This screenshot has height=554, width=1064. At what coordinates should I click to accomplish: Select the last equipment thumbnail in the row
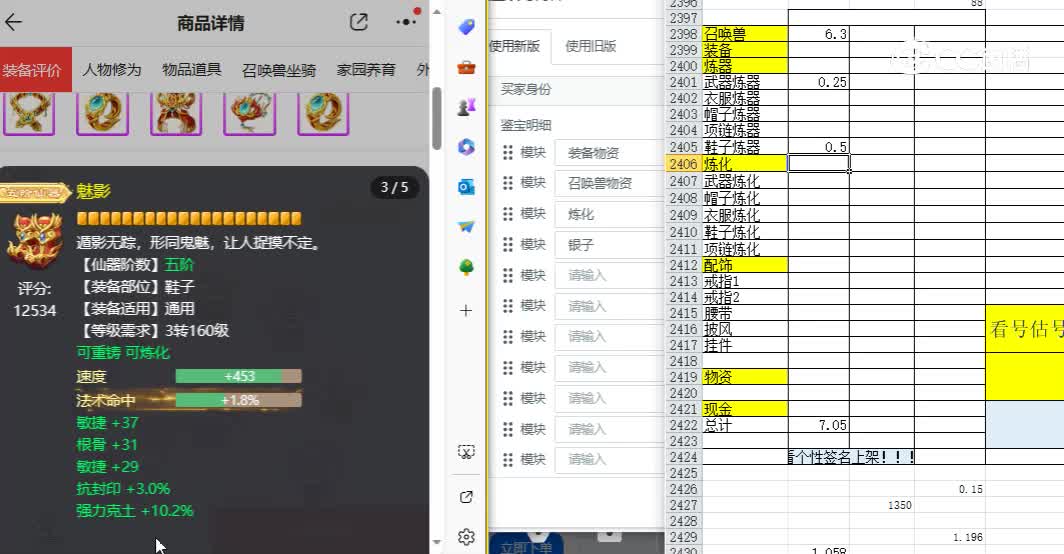tap(323, 113)
